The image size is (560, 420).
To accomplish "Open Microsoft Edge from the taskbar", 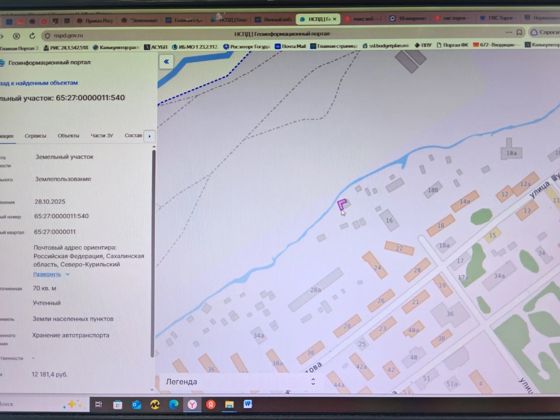I will [x=174, y=404].
